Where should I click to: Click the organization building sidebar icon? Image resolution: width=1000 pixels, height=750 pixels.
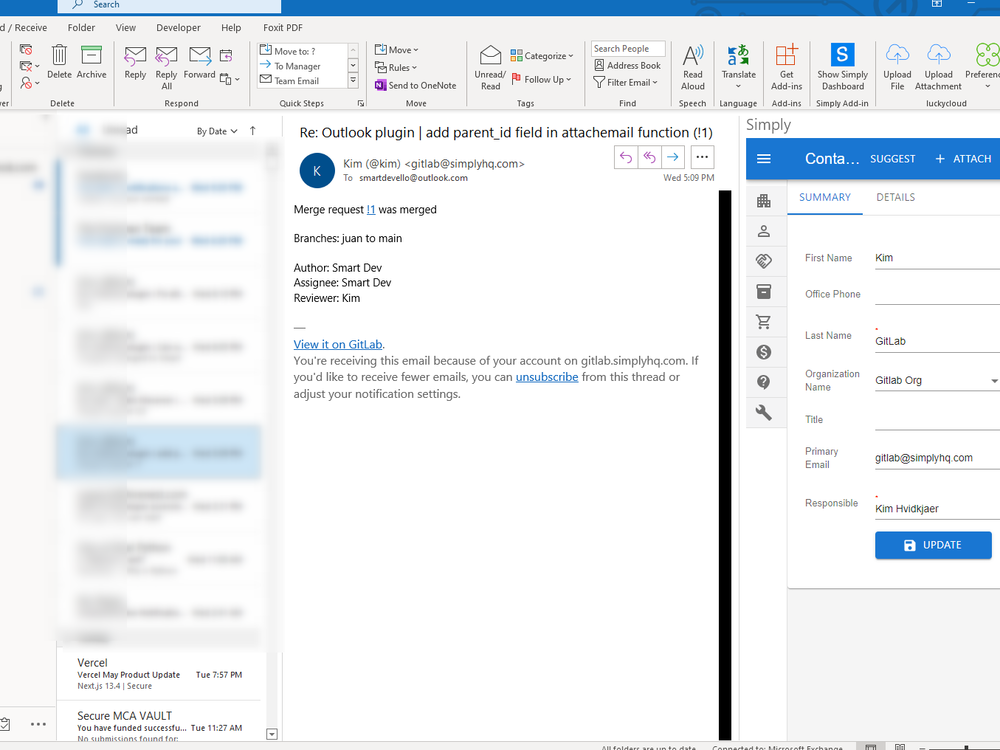coord(764,201)
